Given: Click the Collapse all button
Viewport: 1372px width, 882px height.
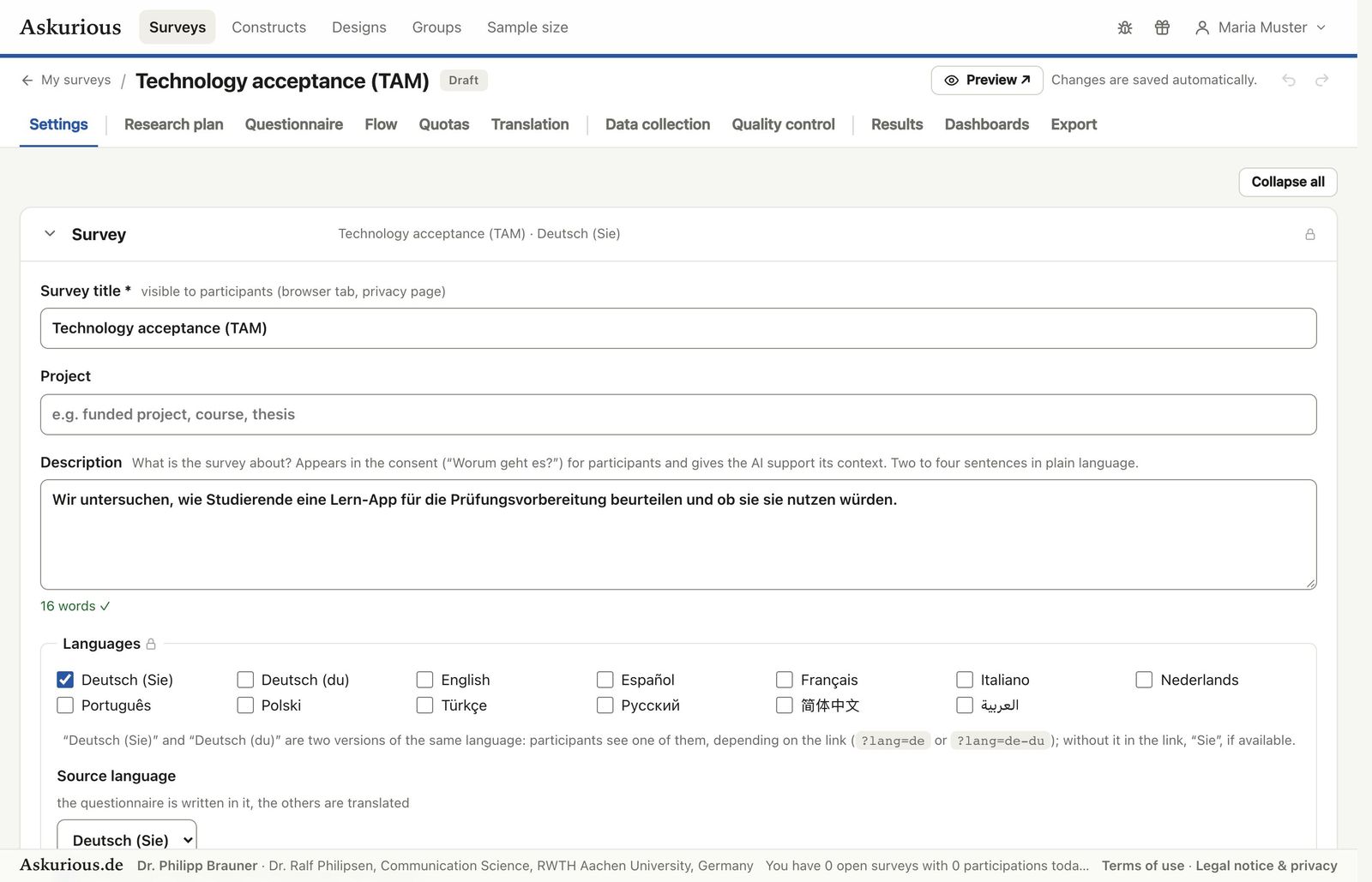Looking at the screenshot, I should (x=1287, y=182).
